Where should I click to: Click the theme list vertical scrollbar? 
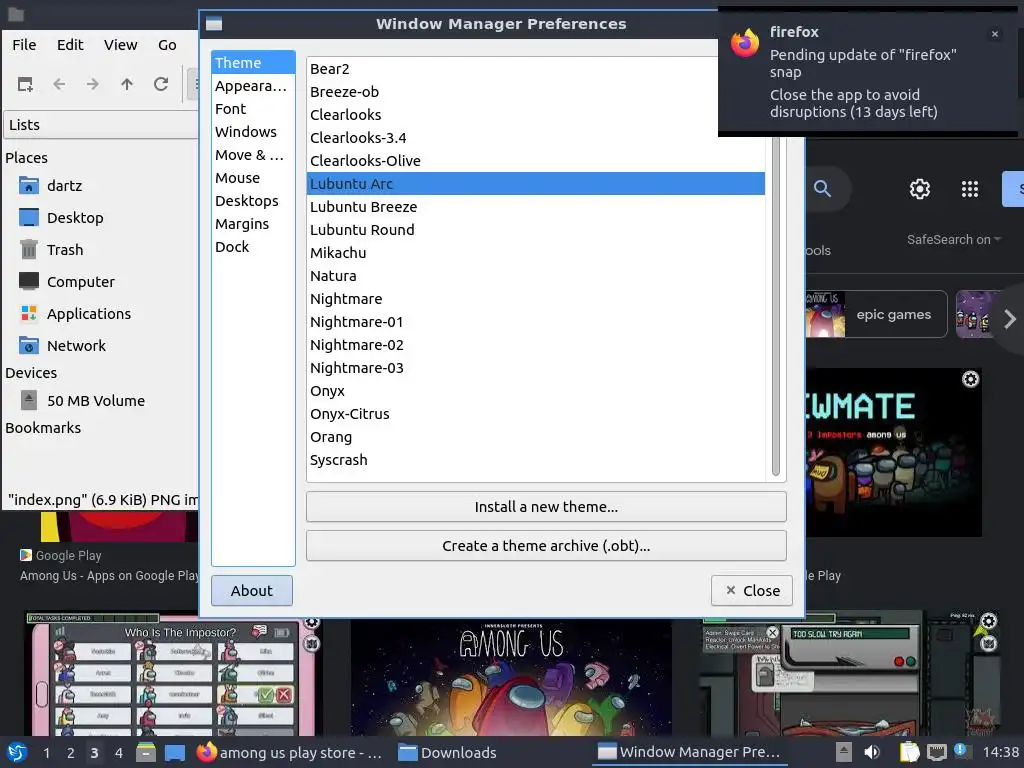pos(775,306)
